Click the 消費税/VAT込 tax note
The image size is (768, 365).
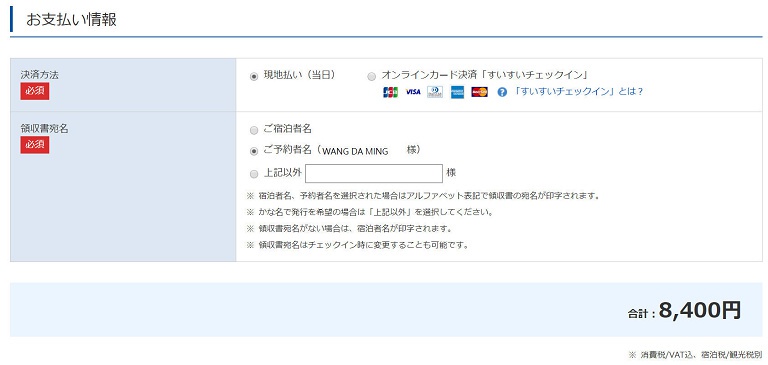(695, 354)
